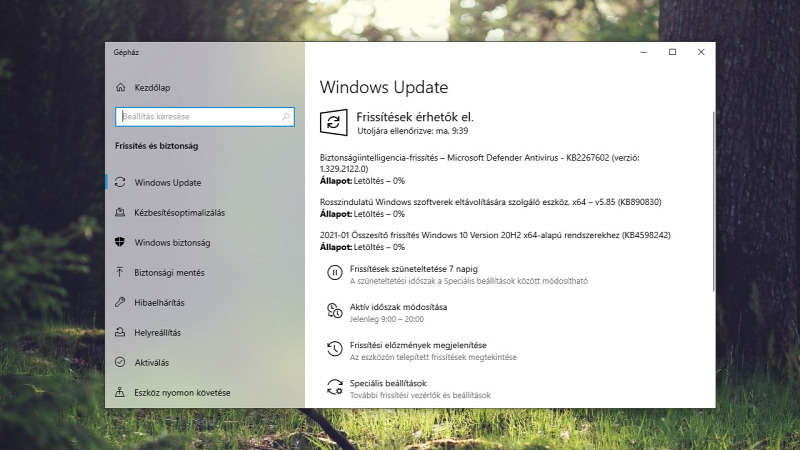This screenshot has width=800, height=450.
Task: Click the history icon for Frissítési előzmények
Action: [x=335, y=349]
